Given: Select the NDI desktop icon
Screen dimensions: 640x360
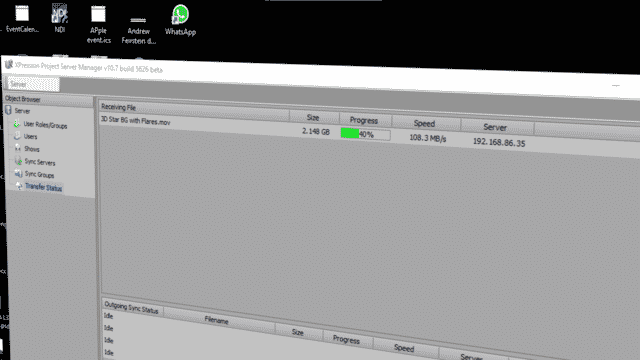Looking at the screenshot, I should pos(60,18).
